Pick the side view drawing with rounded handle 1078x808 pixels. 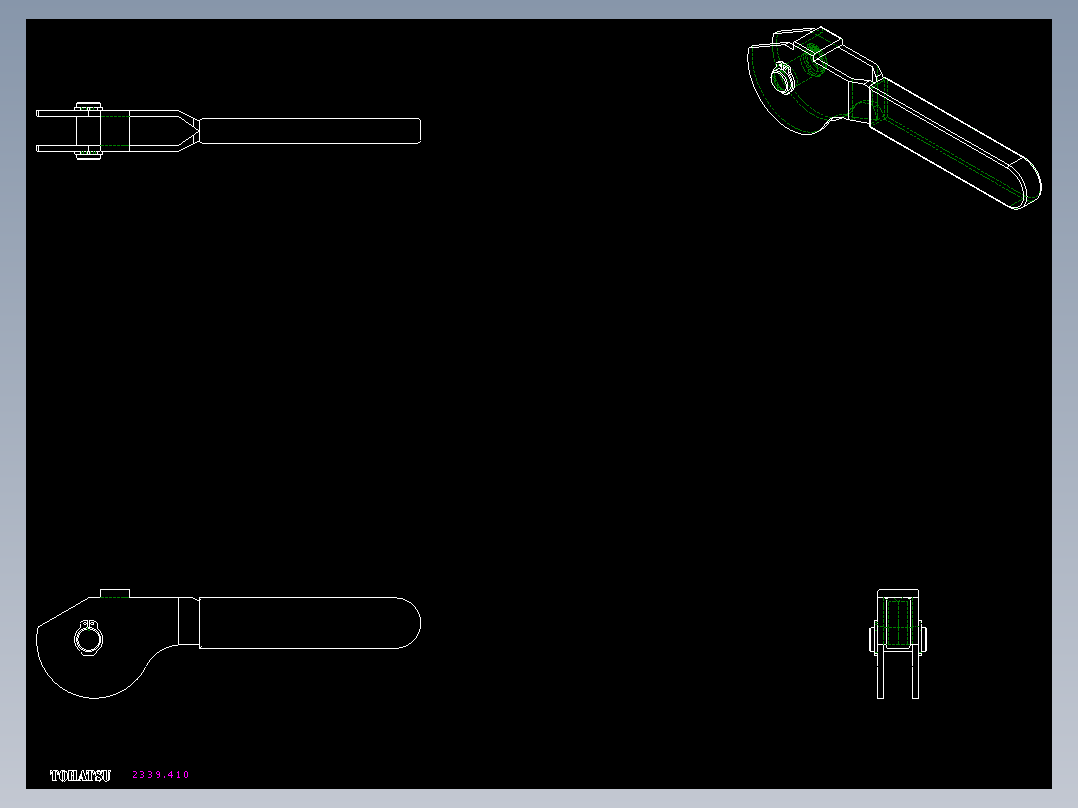(x=228, y=644)
